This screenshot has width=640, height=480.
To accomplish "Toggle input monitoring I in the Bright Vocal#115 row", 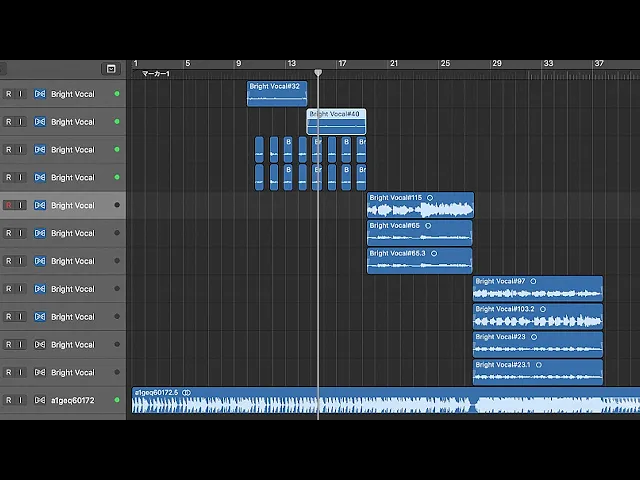I will point(20,205).
